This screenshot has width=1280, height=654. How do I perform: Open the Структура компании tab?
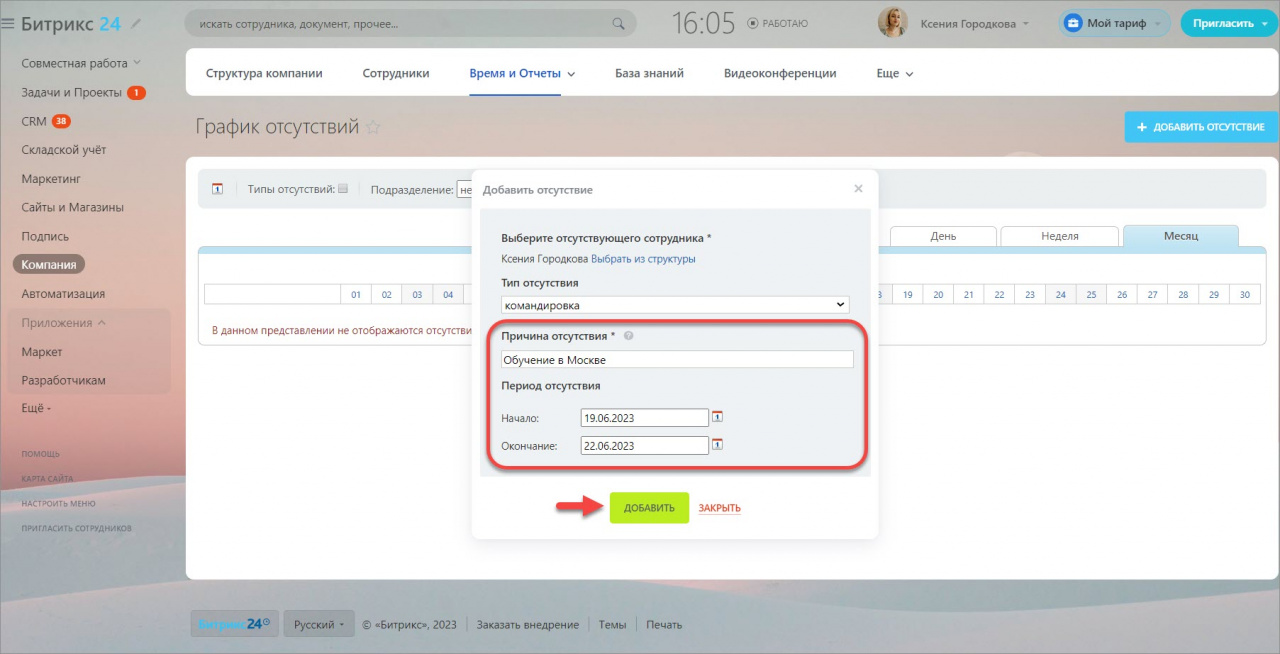(264, 73)
